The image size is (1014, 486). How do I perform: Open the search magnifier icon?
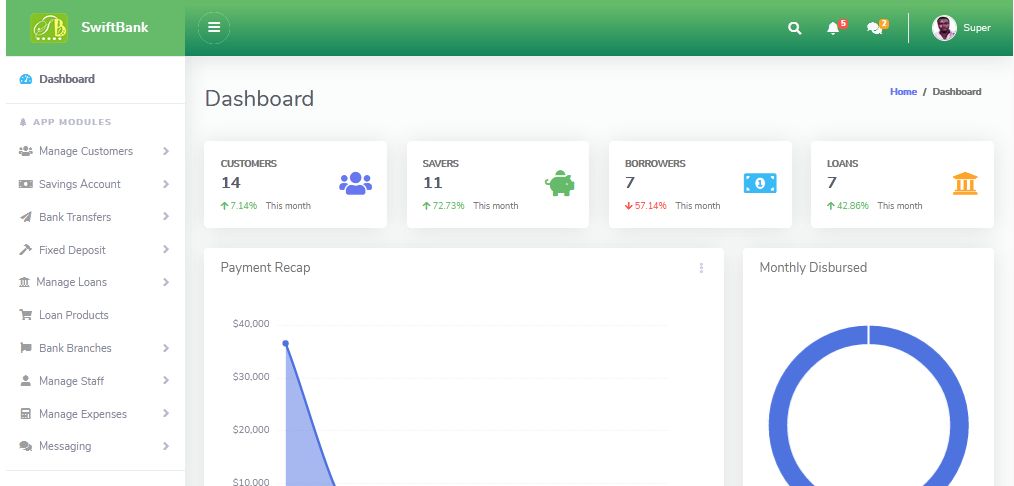pyautogui.click(x=795, y=28)
